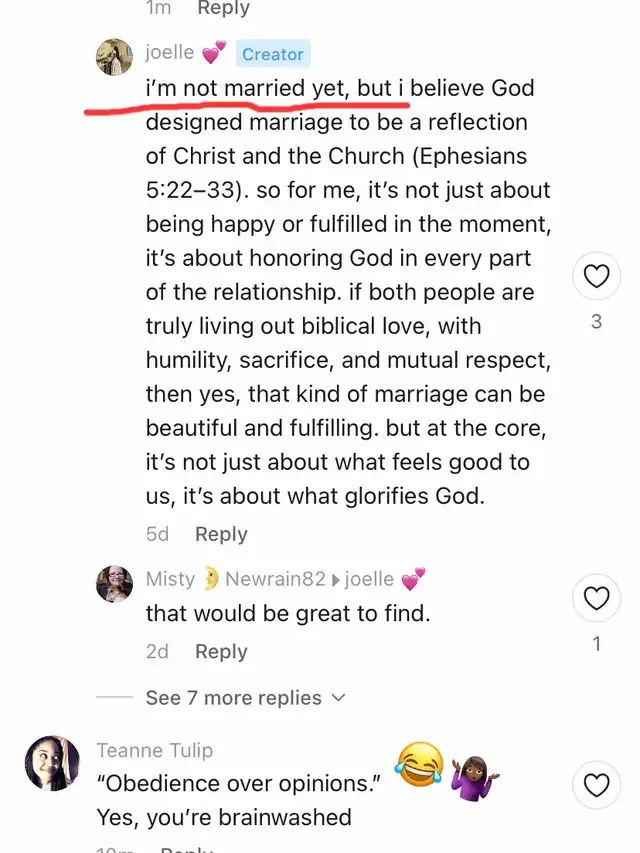This screenshot has height=853, width=640.
Task: Tap the Creator badge beside joelle
Action: (273, 54)
